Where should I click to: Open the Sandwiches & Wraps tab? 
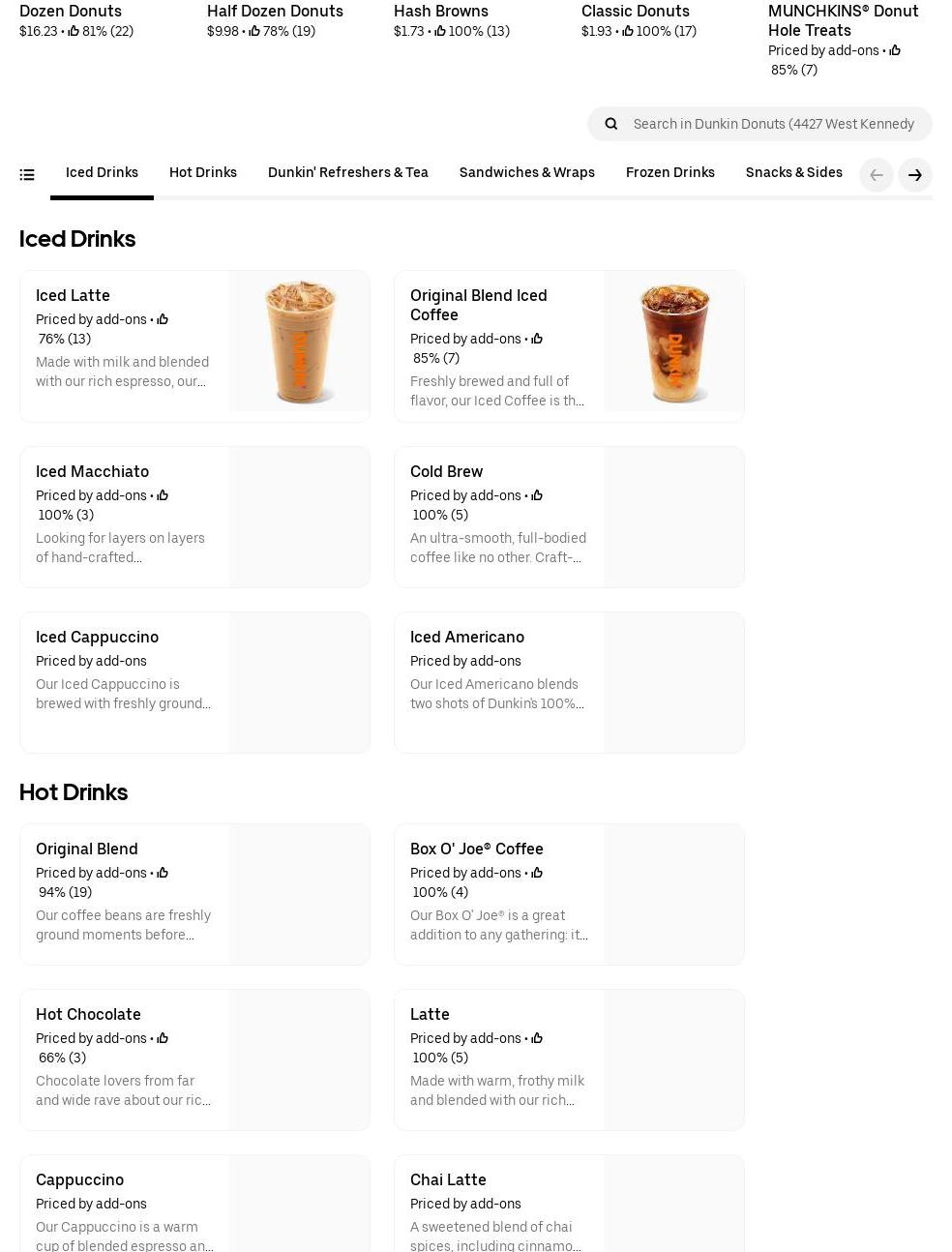(526, 173)
